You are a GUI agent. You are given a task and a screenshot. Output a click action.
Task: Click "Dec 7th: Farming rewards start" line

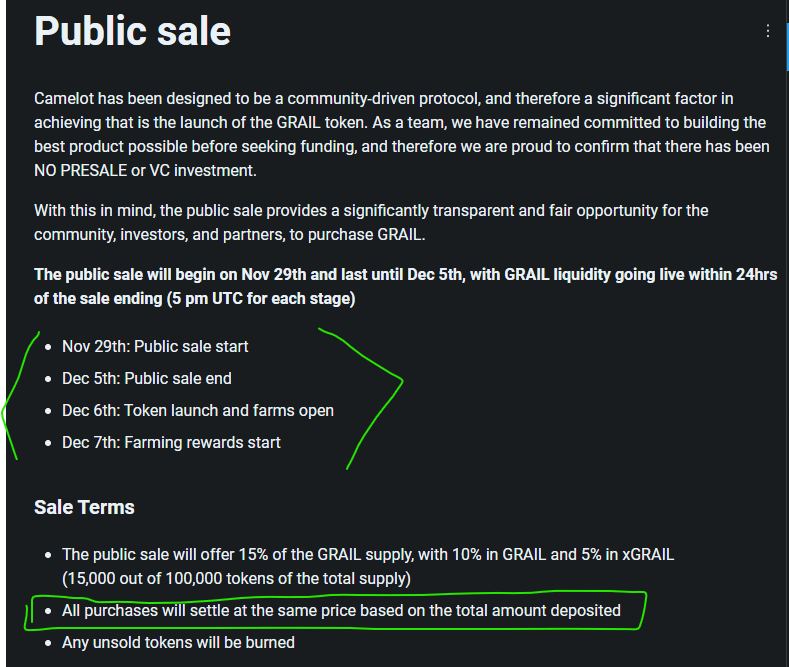[x=171, y=442]
